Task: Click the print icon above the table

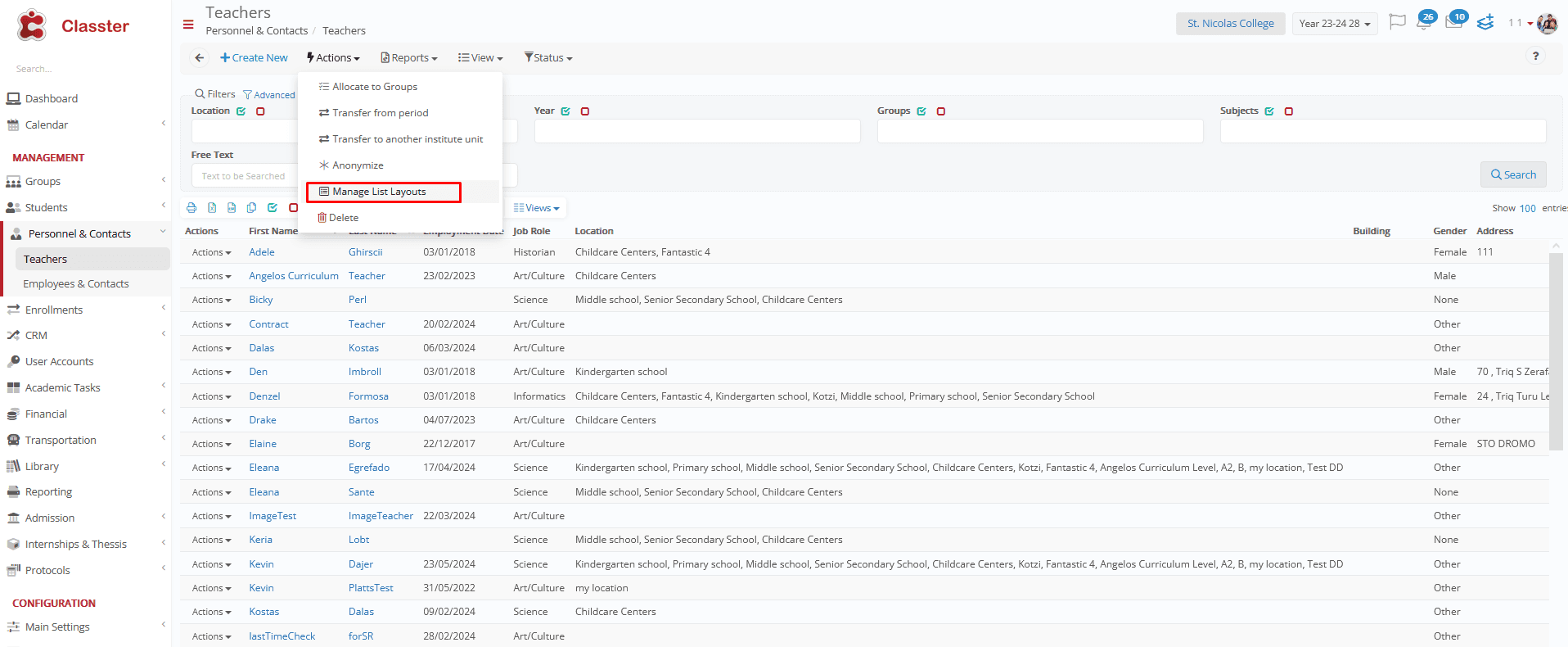Action: pyautogui.click(x=191, y=208)
